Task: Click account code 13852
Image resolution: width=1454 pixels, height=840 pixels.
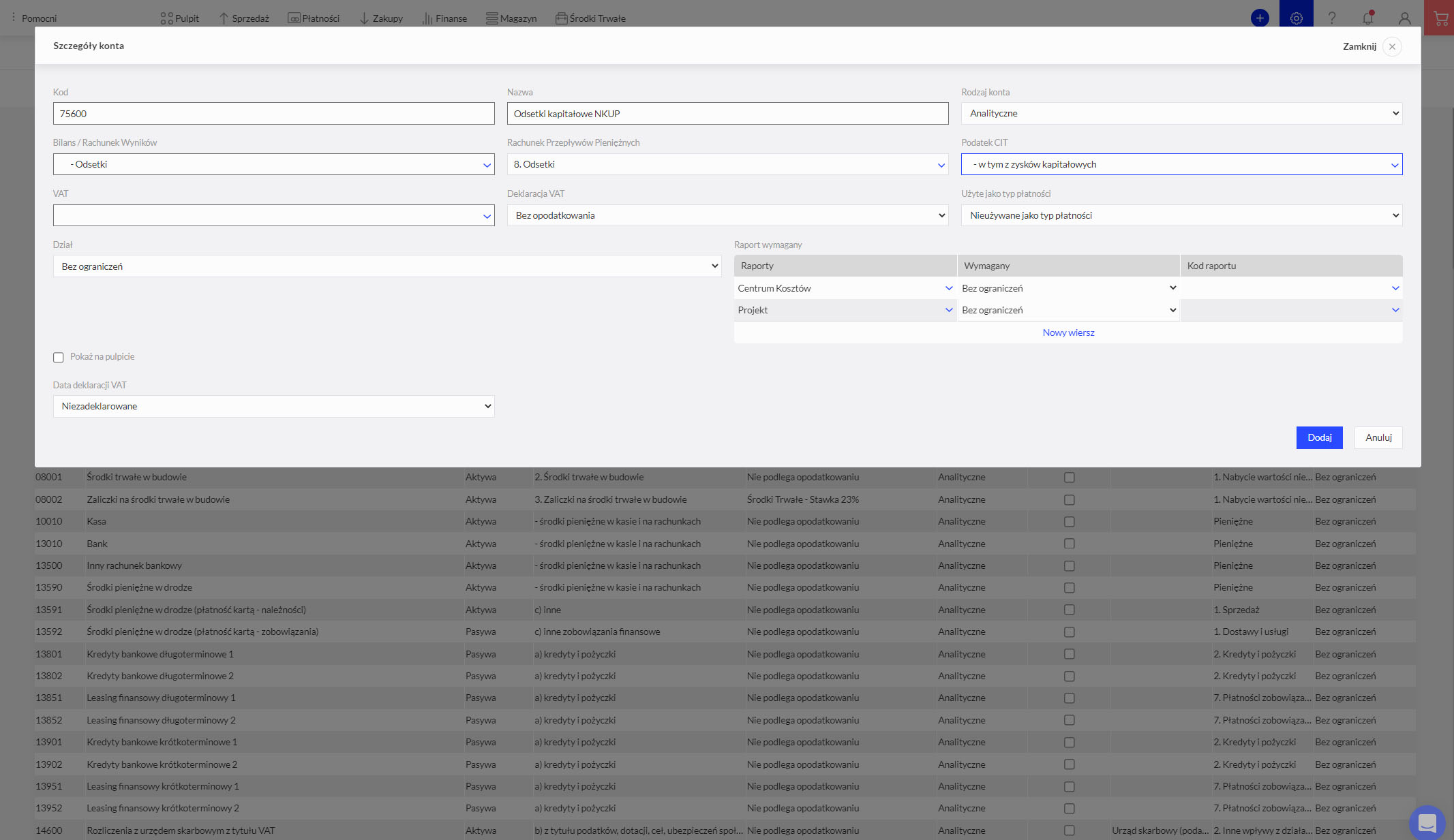Action: [49, 720]
